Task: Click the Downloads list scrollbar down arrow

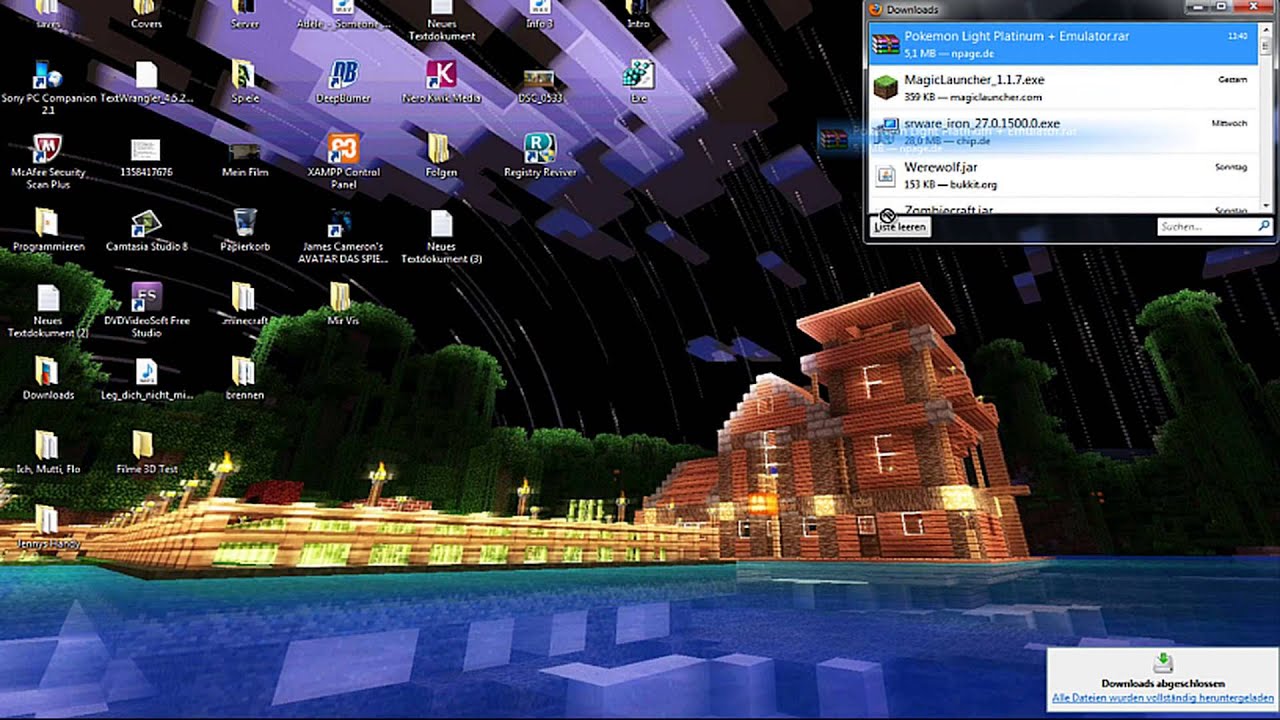Action: [x=1266, y=207]
